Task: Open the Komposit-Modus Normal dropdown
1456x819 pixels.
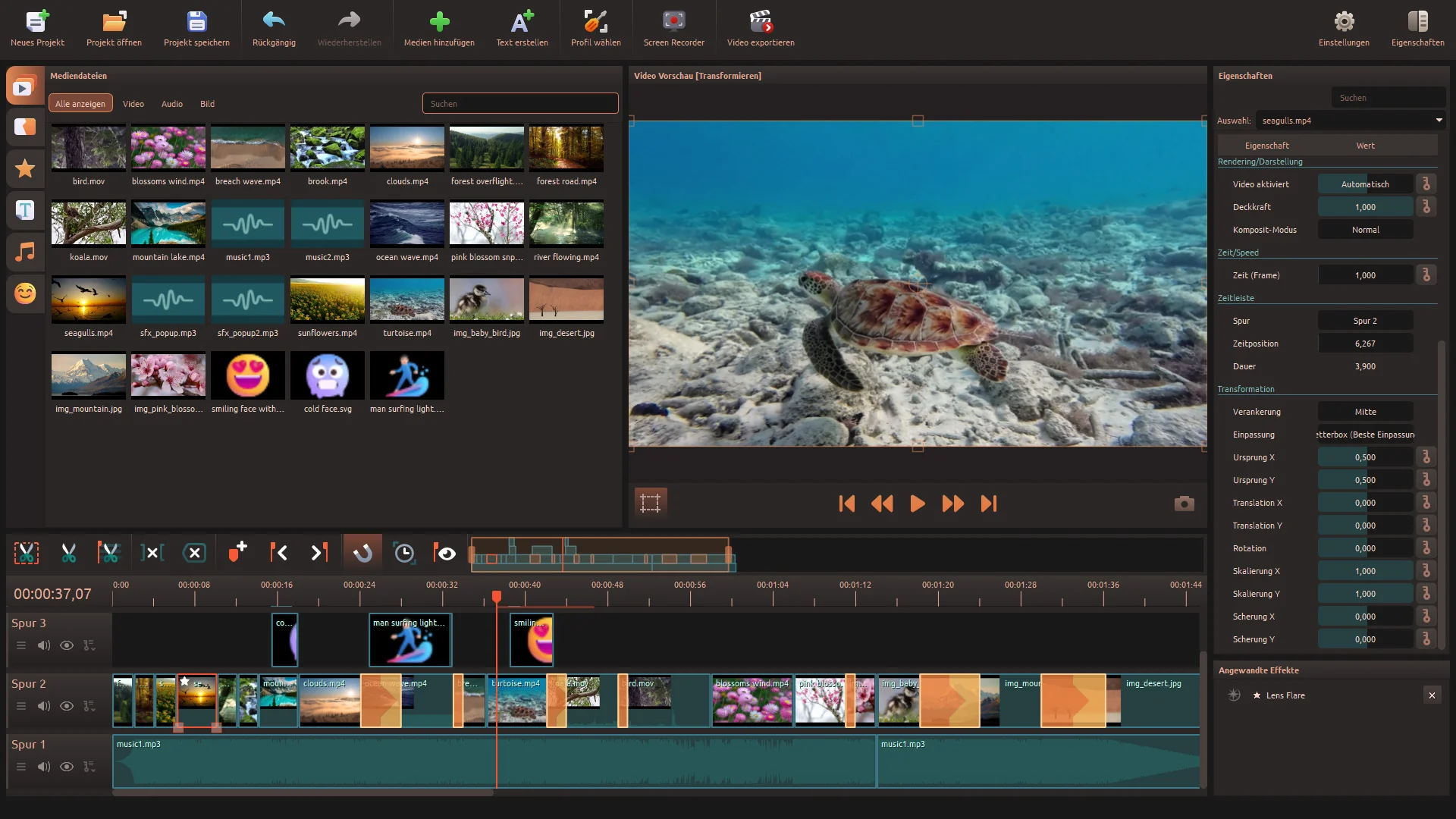Action: coord(1365,230)
